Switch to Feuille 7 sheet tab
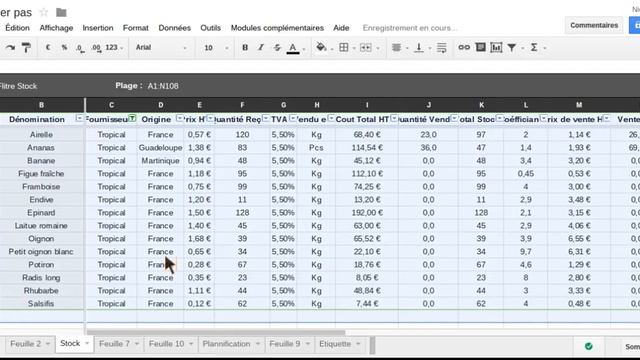This screenshot has height=360, width=640. point(114,344)
